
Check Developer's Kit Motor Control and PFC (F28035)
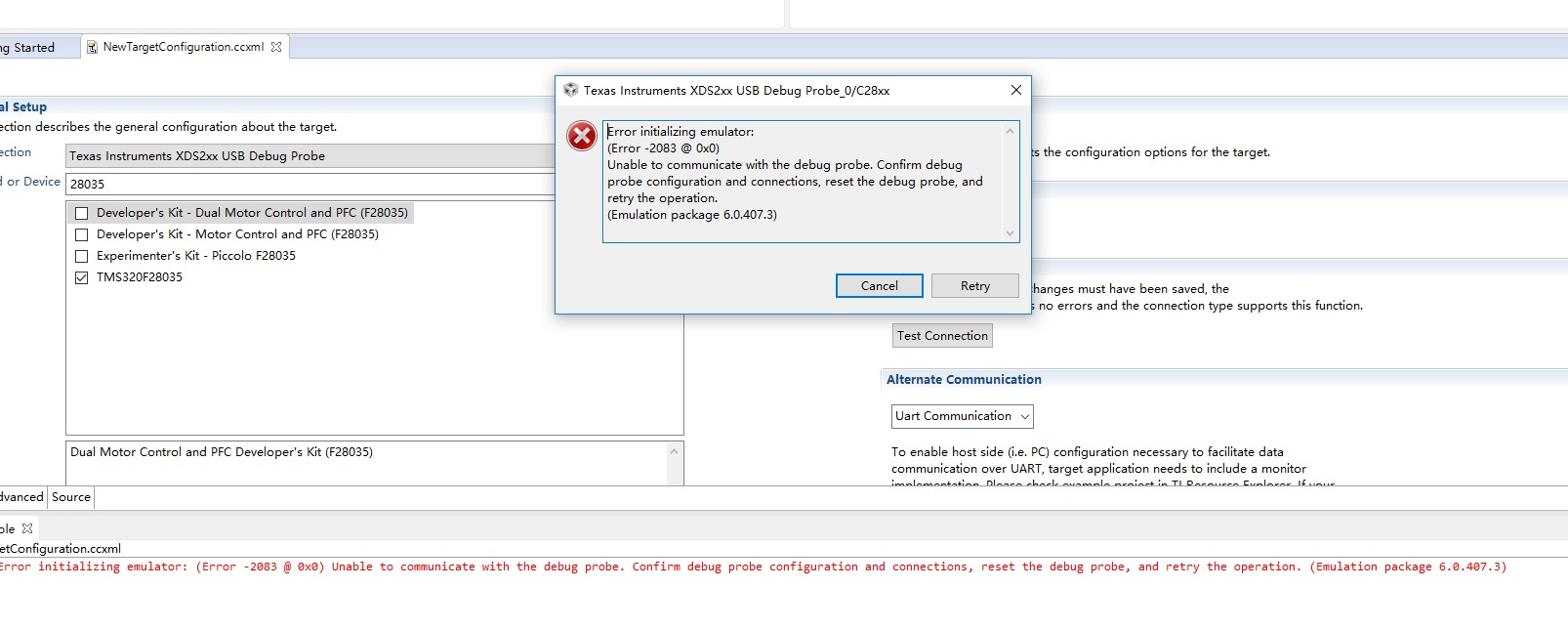pos(81,234)
